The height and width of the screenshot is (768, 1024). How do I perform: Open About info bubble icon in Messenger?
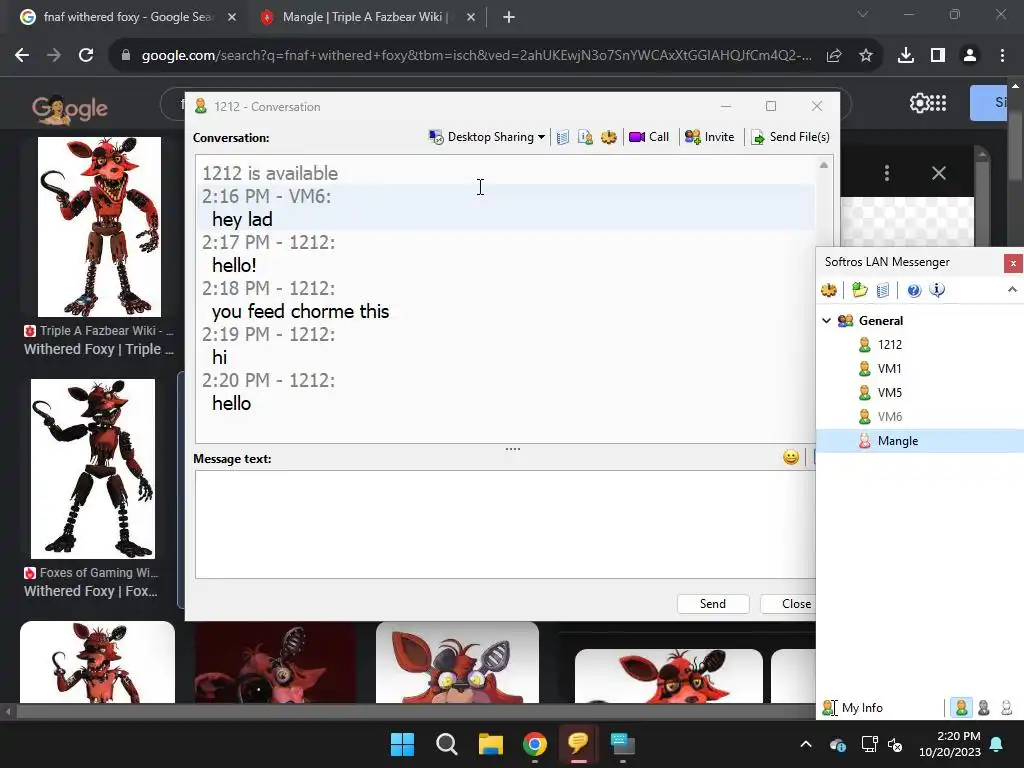point(936,290)
